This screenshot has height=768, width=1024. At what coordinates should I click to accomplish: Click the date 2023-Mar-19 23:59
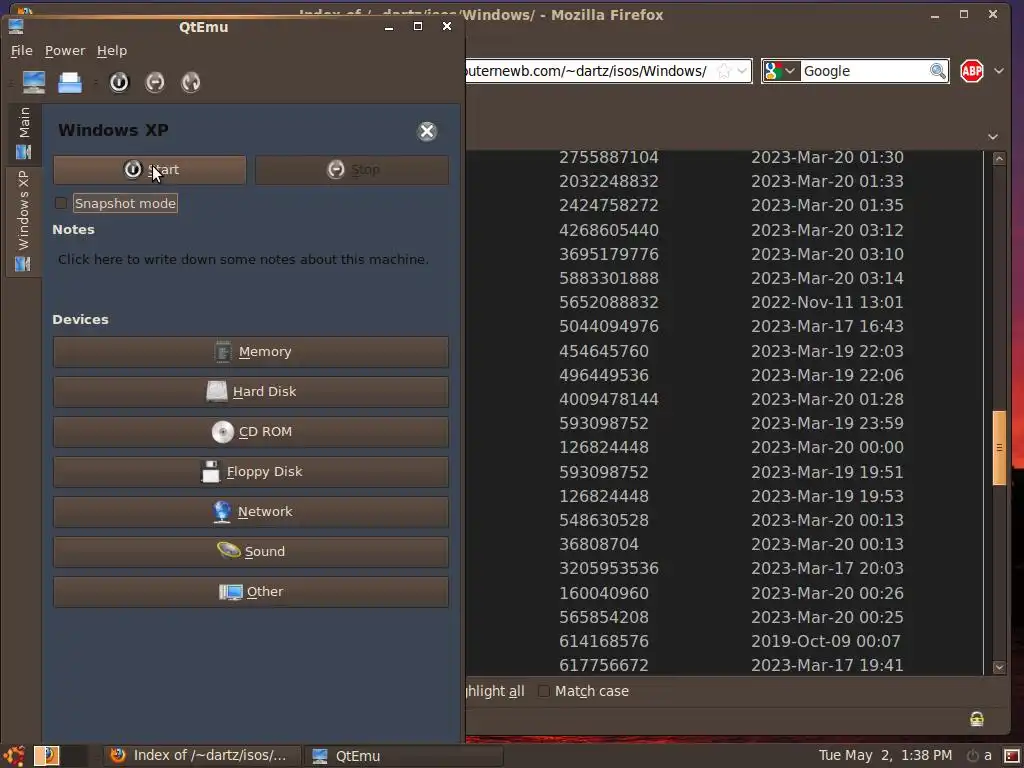(827, 423)
